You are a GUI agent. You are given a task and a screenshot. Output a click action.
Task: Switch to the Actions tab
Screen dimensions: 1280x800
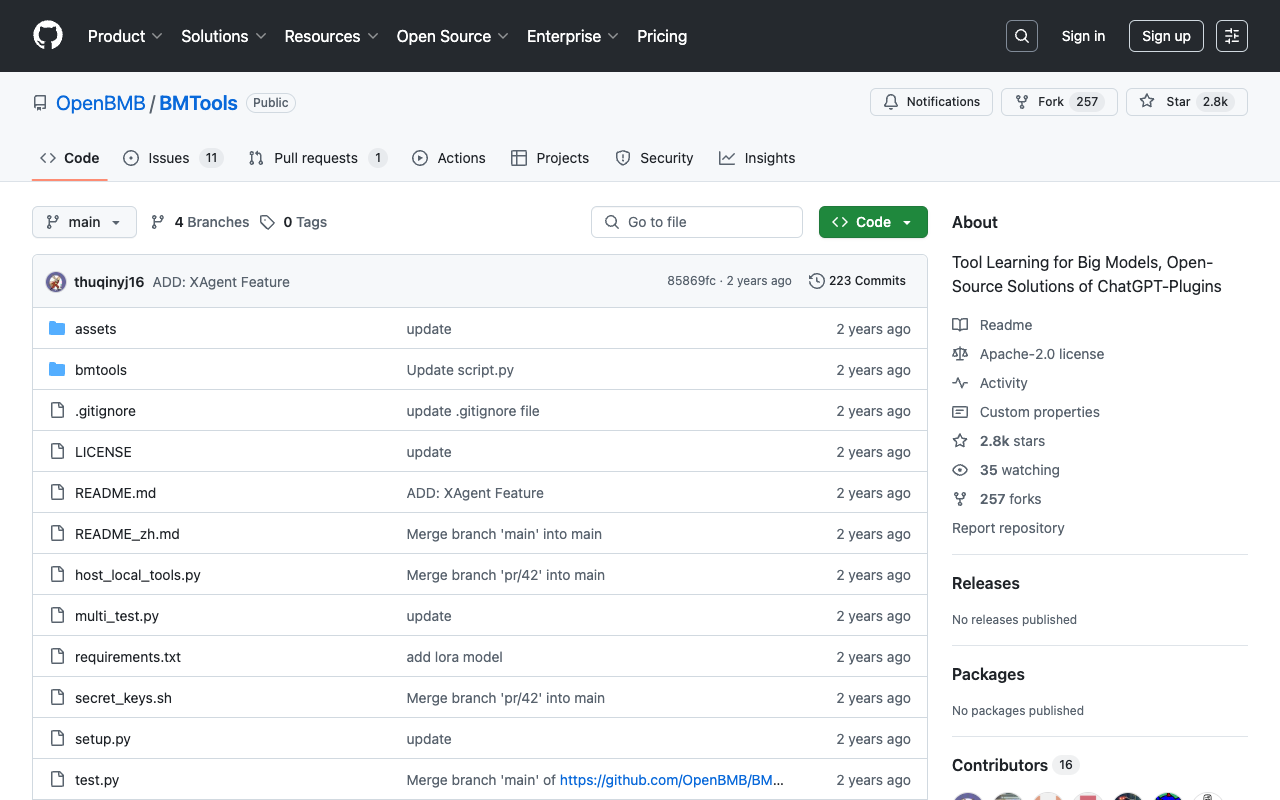449,158
